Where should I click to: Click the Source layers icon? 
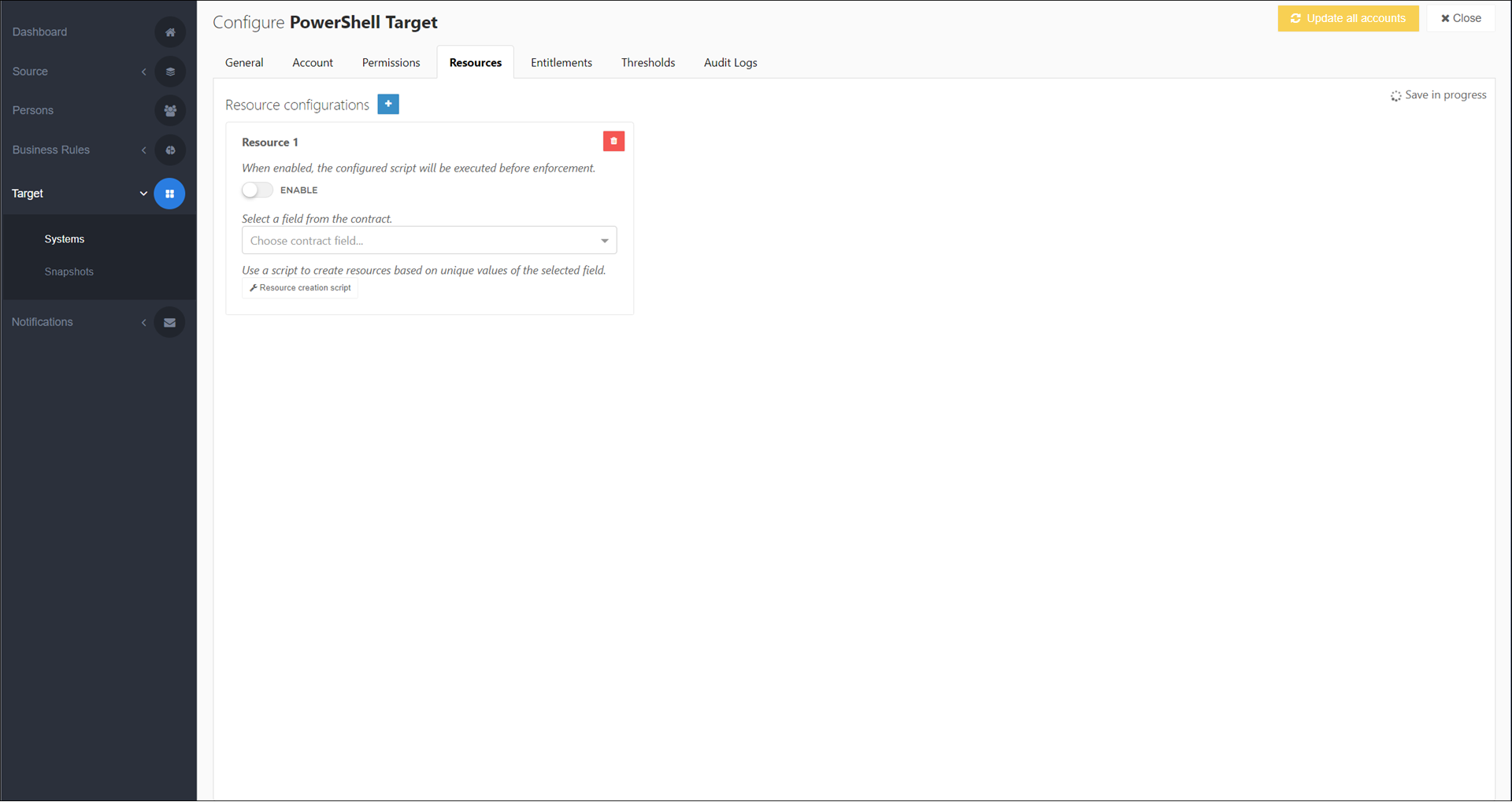point(170,72)
